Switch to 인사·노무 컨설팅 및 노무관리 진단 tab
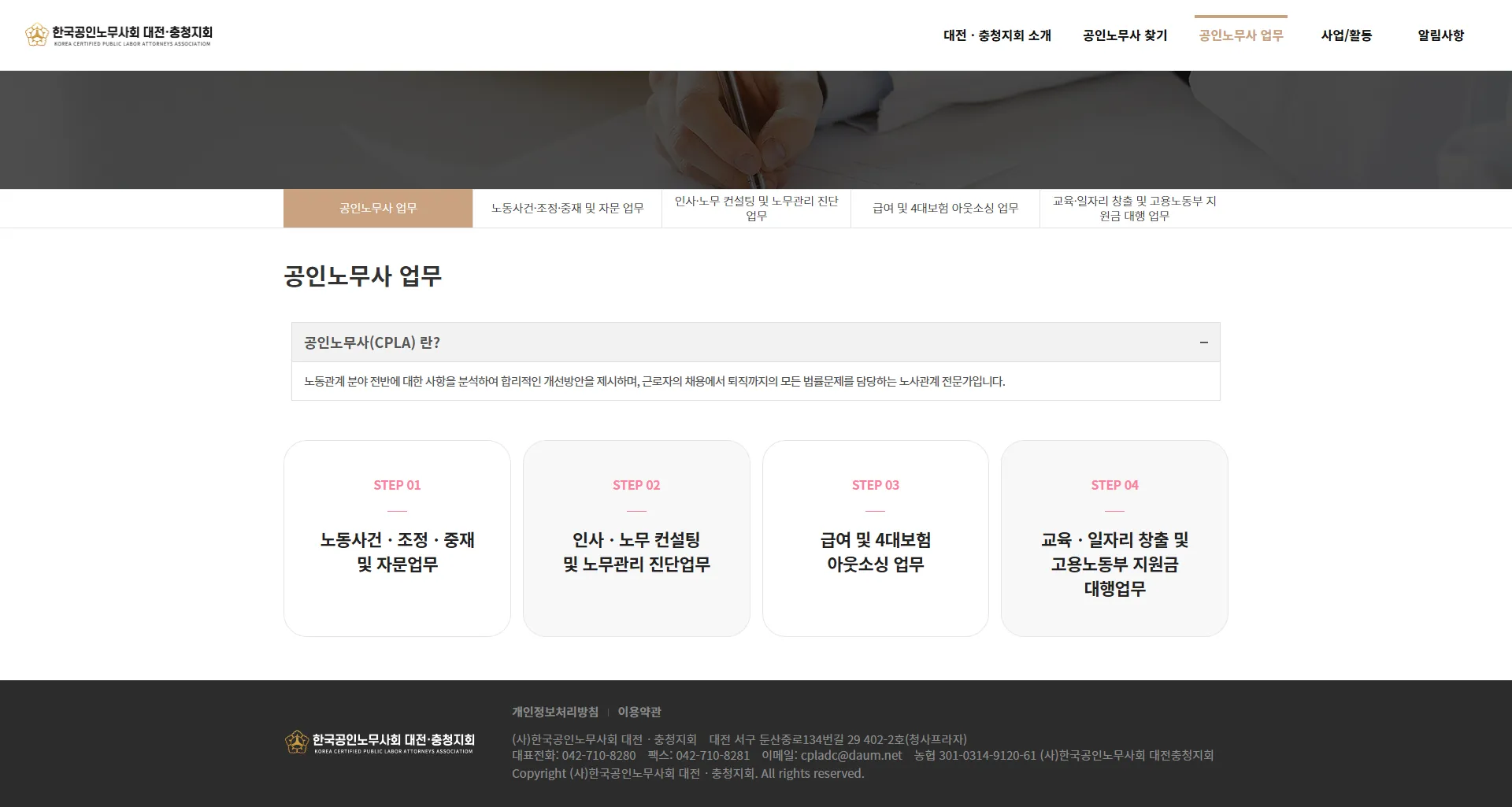The height and width of the screenshot is (807, 1512). [x=756, y=208]
